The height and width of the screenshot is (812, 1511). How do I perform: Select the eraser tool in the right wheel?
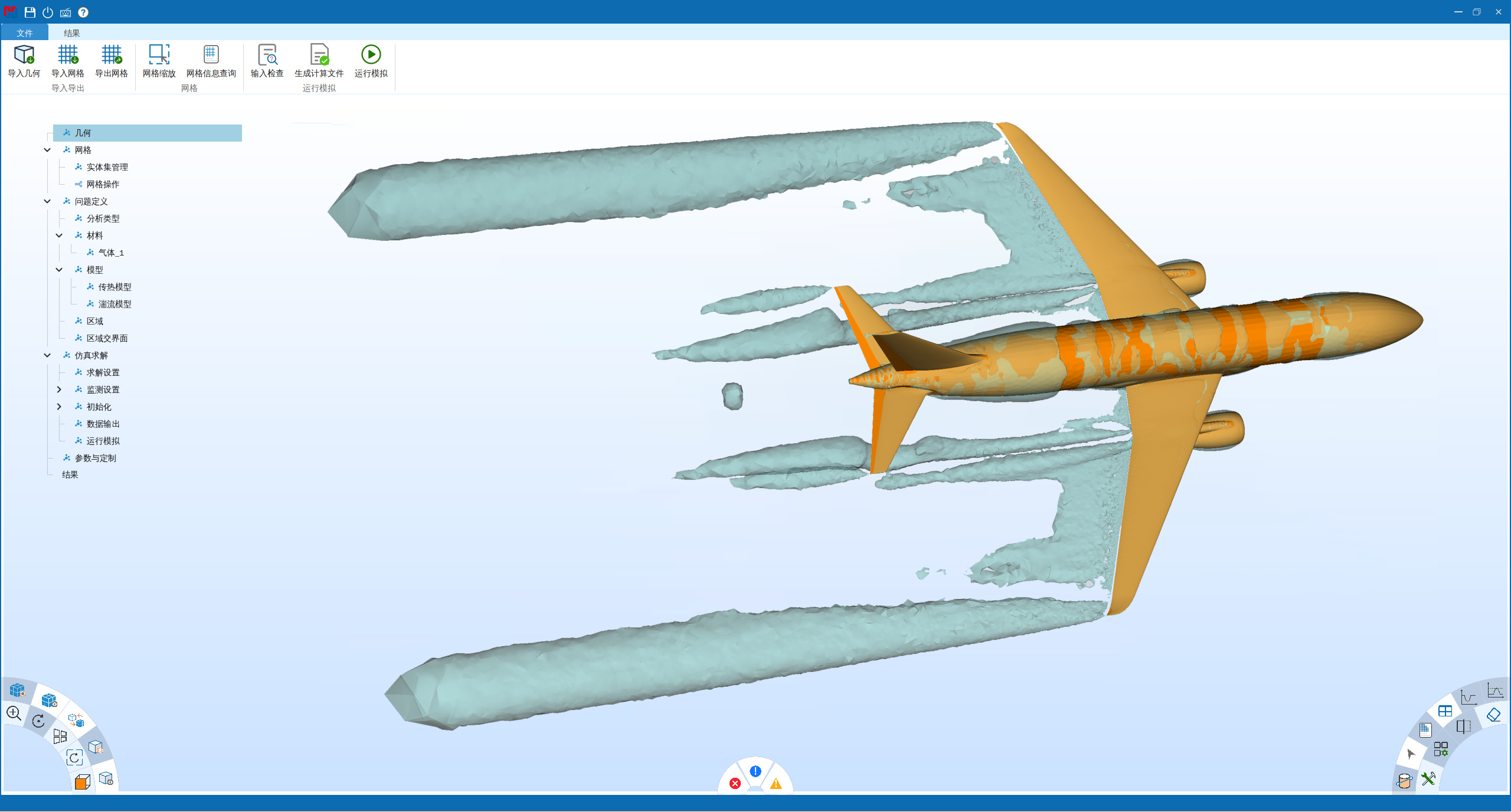[x=1493, y=715]
